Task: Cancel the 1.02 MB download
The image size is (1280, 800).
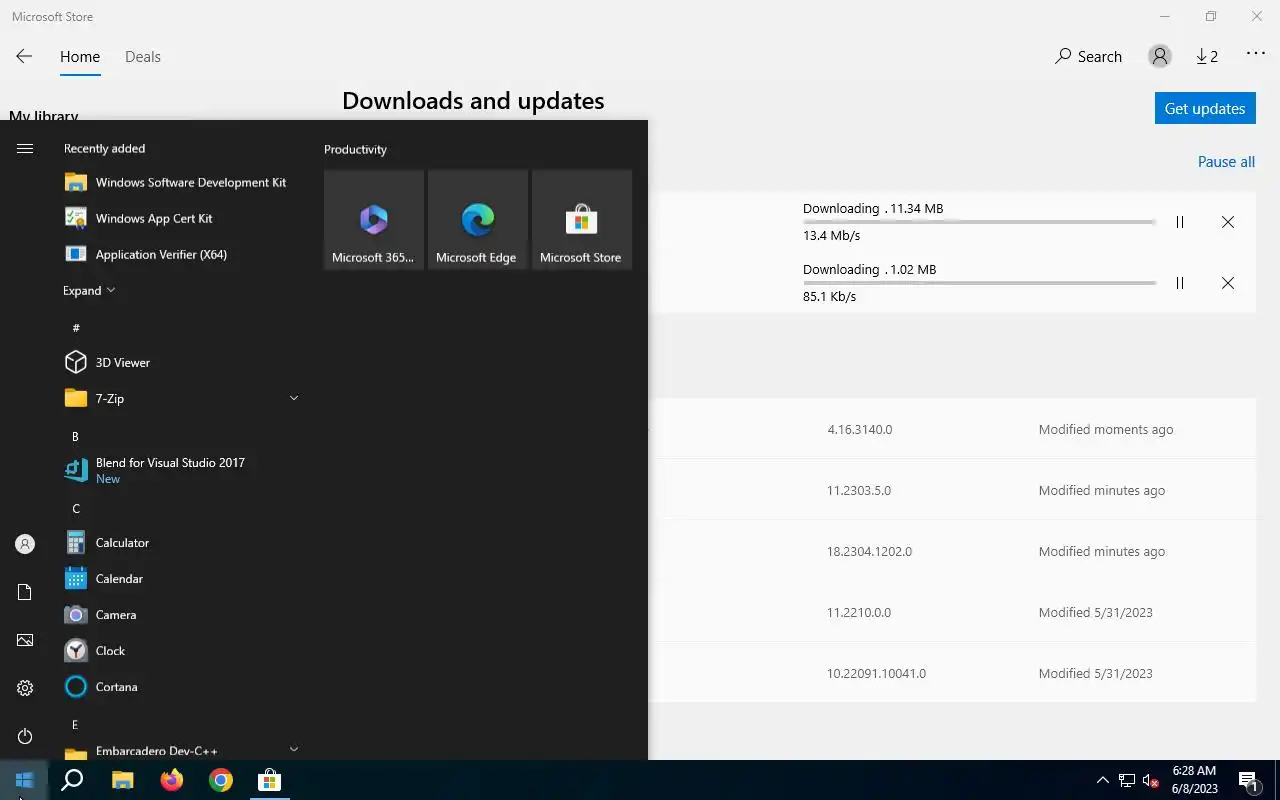Action: (1228, 283)
